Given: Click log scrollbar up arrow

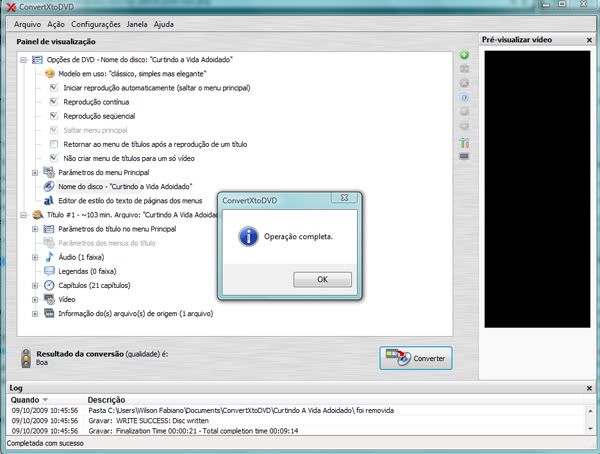Looking at the screenshot, I should [590, 411].
